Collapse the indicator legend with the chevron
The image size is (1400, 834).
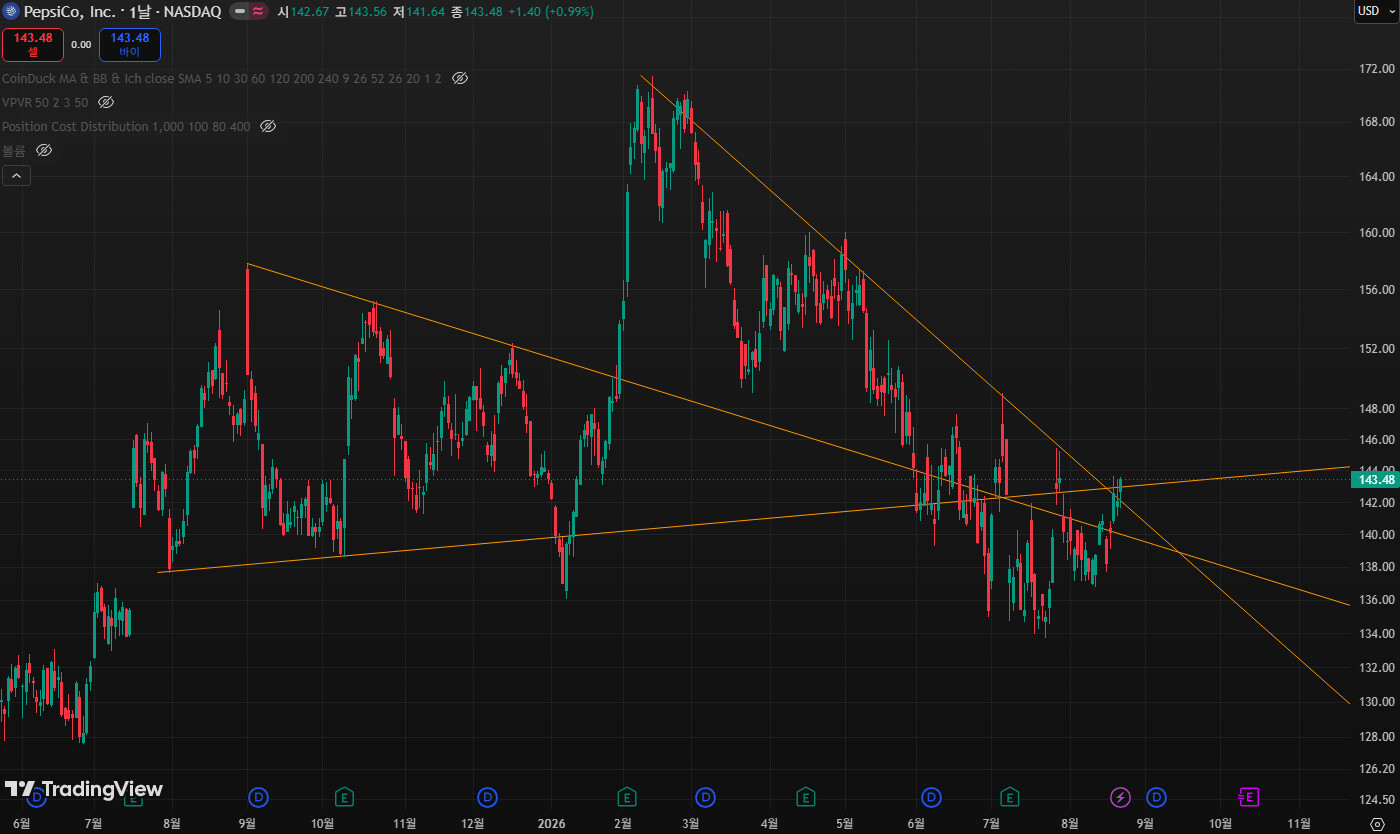point(16,176)
